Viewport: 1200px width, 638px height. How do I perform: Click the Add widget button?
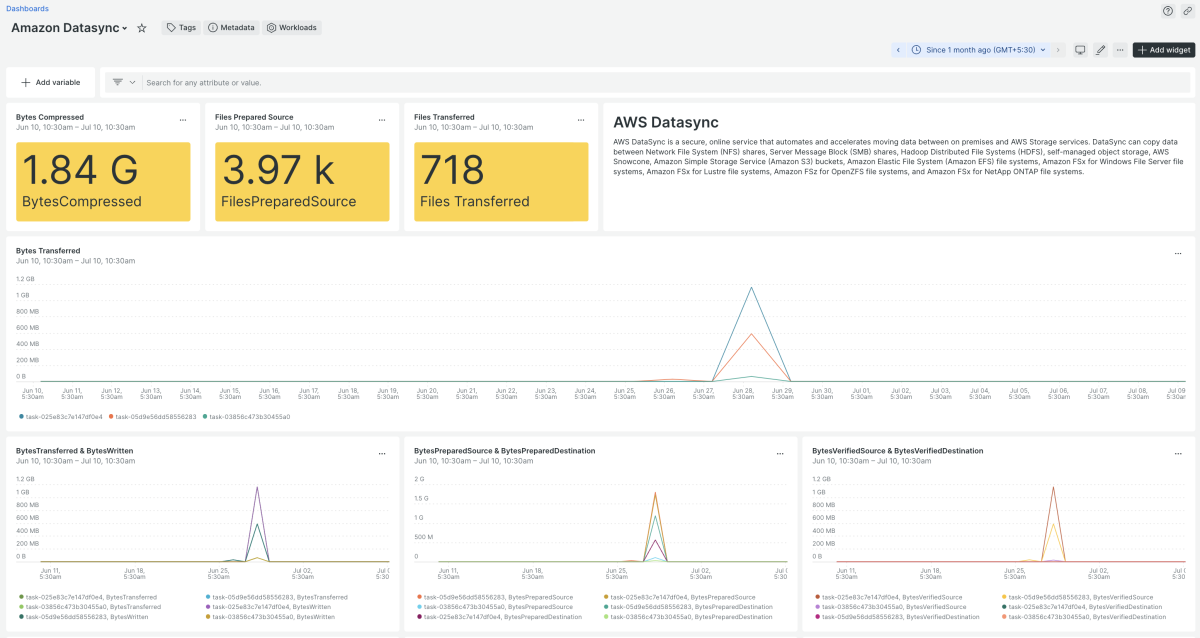(1164, 49)
